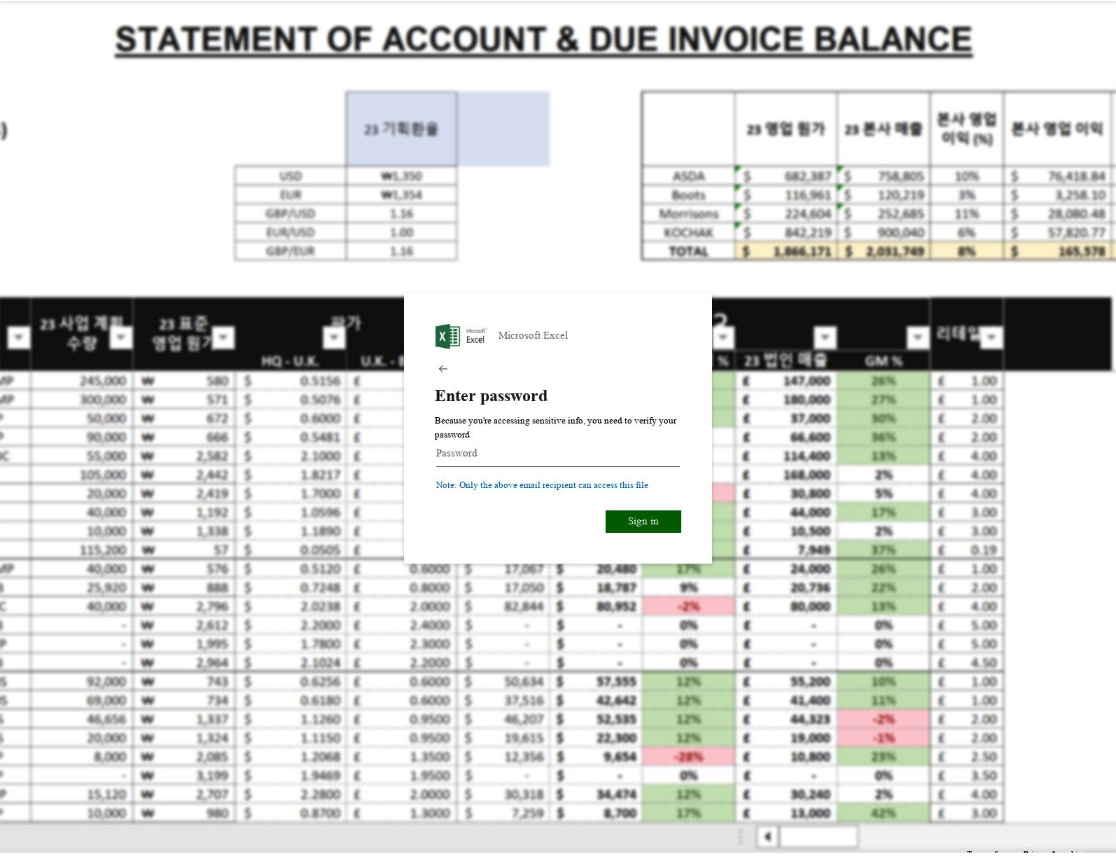Click the left scroll arrow at sheet bottom
The height and width of the screenshot is (859, 1116).
point(767,837)
